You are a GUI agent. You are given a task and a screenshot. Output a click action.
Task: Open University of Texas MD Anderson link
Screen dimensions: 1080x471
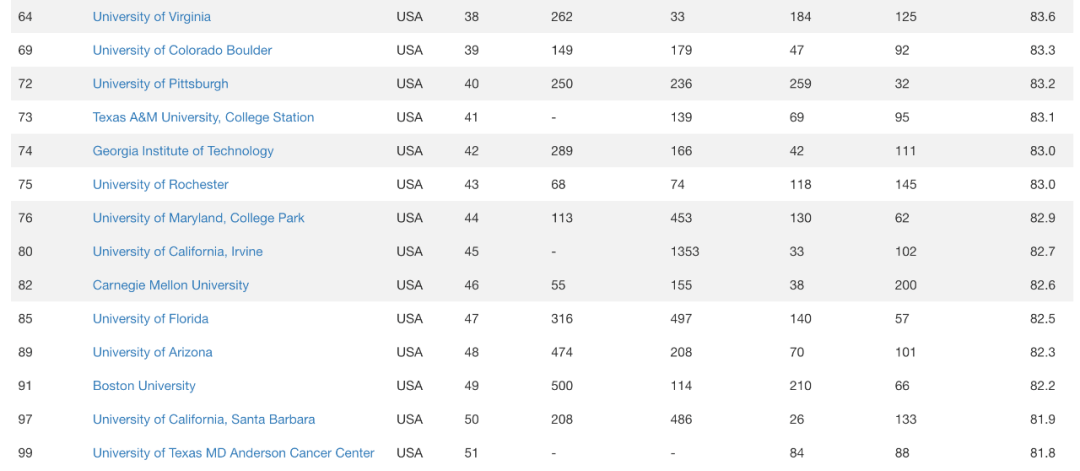click(233, 453)
